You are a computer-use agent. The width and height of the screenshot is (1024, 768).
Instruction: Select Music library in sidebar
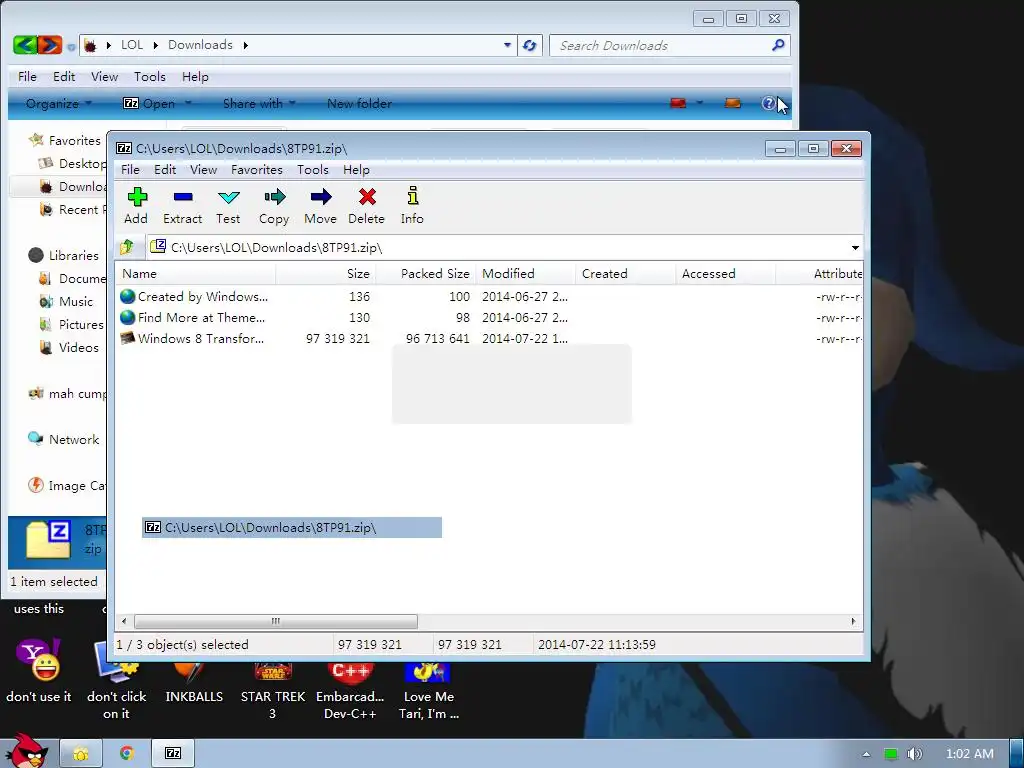[x=67, y=302]
